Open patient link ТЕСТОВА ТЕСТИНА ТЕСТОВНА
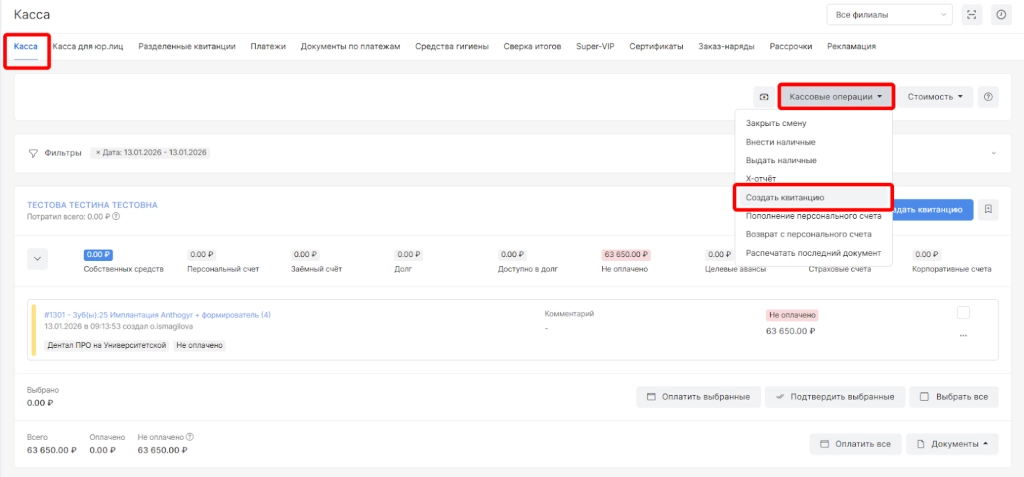Screen dimensions: 1024x477 click(x=92, y=204)
